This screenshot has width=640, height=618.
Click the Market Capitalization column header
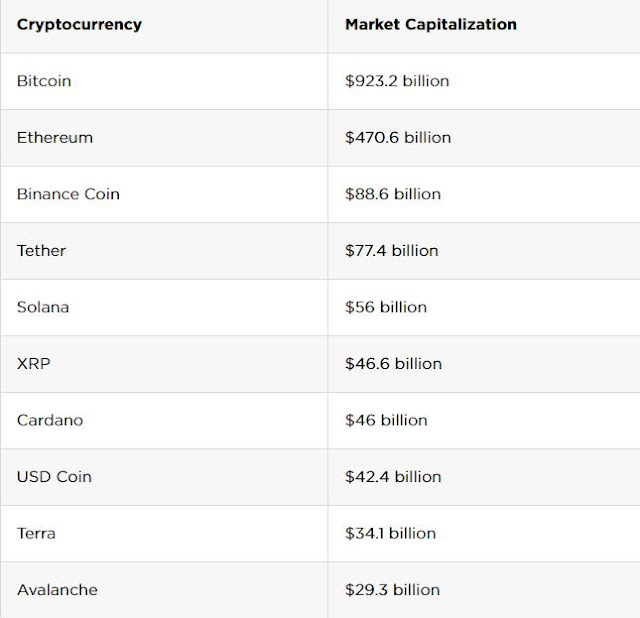(431, 24)
